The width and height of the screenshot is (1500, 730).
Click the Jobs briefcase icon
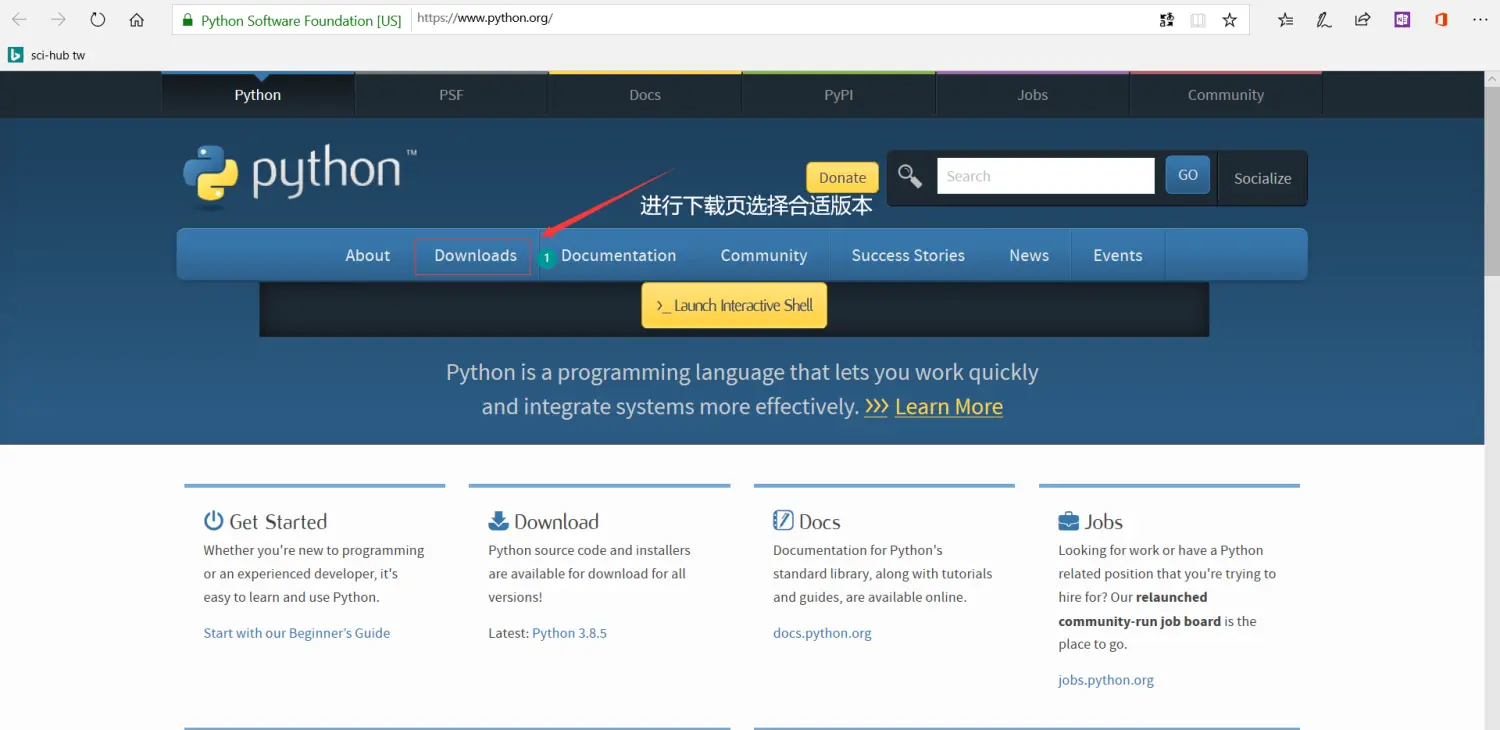[1068, 521]
